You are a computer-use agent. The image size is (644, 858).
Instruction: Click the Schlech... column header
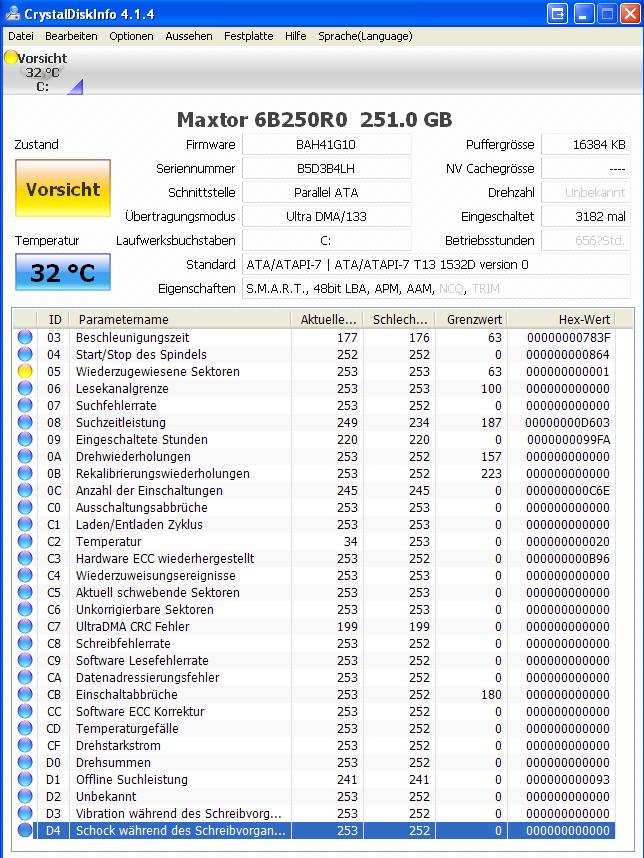[399, 320]
